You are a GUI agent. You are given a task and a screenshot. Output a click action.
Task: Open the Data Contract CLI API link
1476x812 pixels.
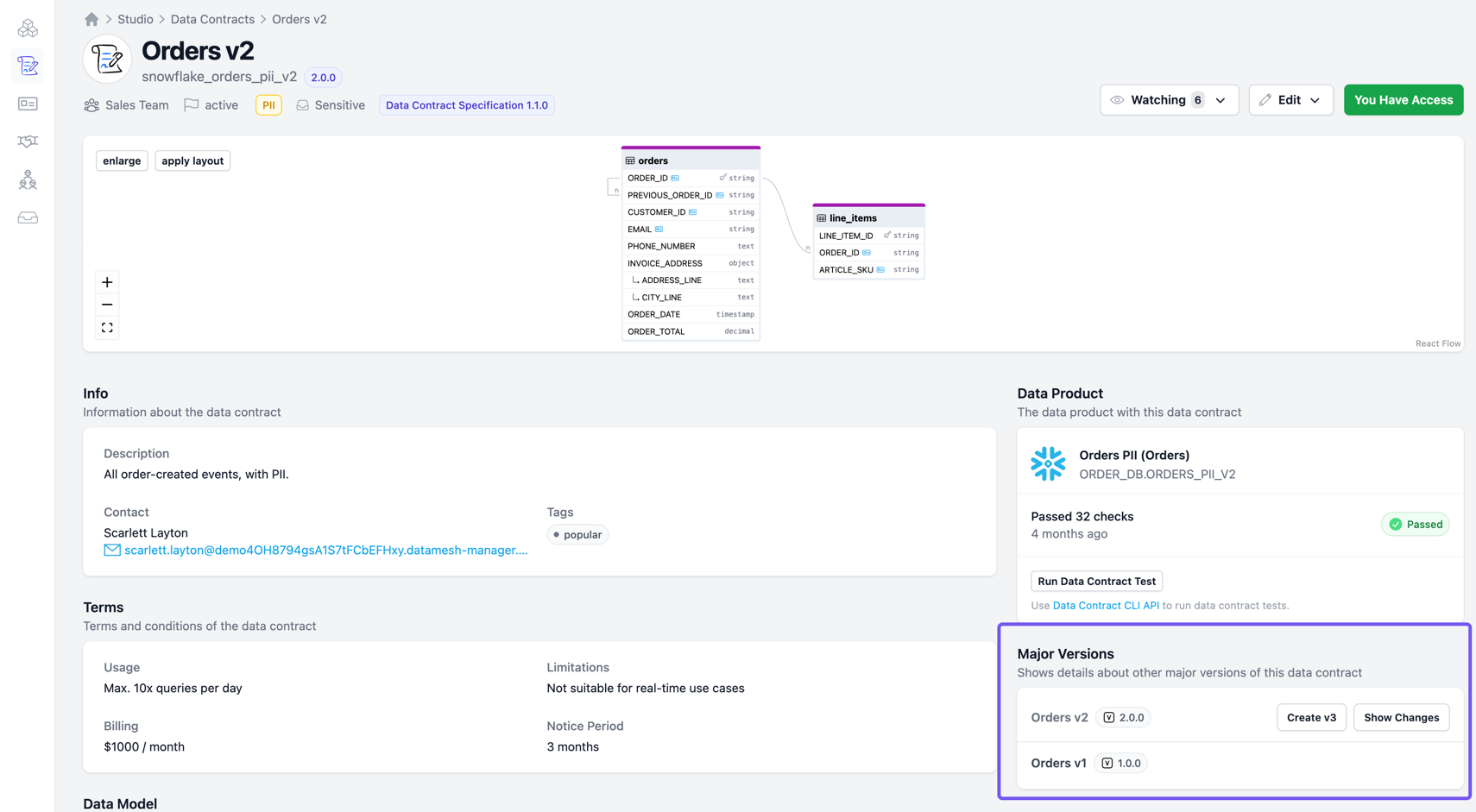pos(1105,606)
